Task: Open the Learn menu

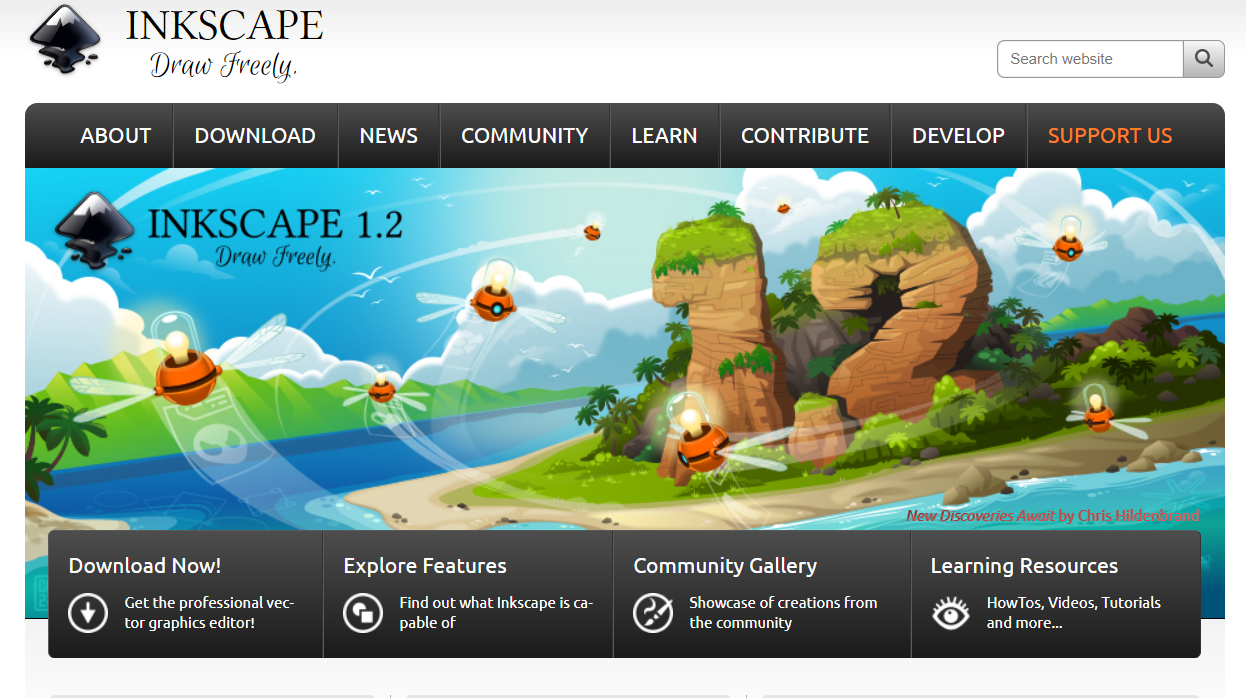Action: [x=665, y=136]
